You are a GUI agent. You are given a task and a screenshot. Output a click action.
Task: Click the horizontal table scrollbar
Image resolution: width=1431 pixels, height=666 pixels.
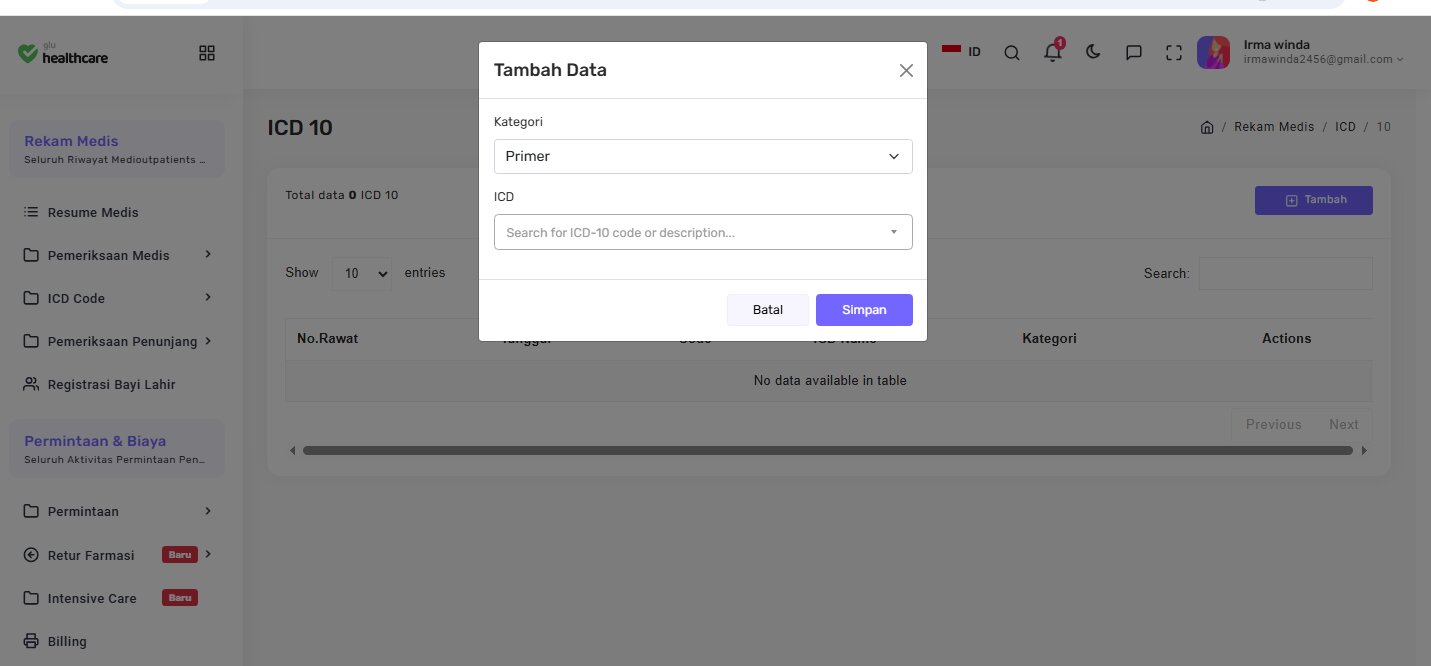[829, 450]
